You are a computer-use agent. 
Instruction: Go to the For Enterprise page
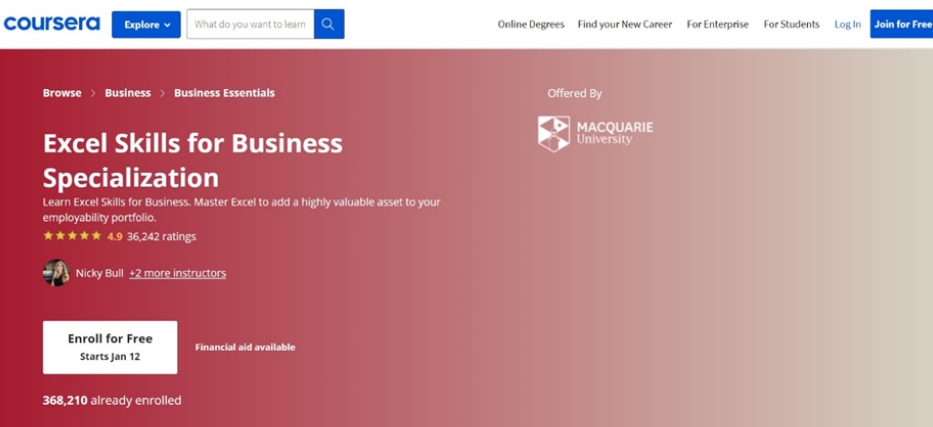pyautogui.click(x=717, y=24)
